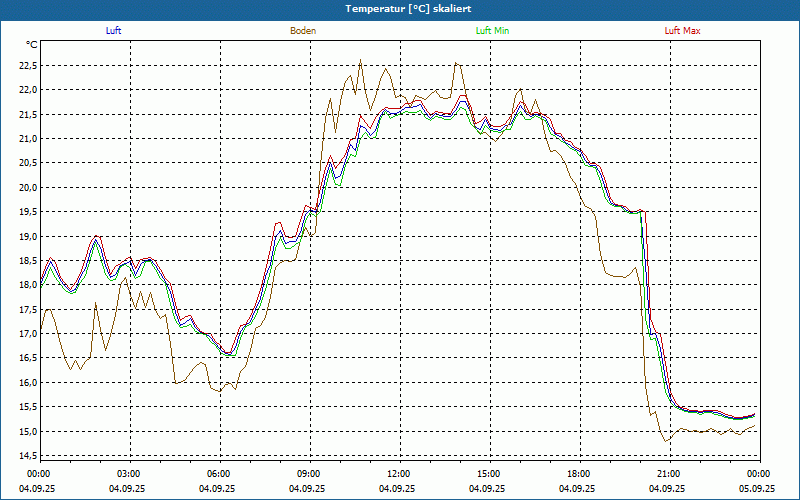The height and width of the screenshot is (500, 800).
Task: Select the "Boden" legend label
Action: click(x=303, y=31)
